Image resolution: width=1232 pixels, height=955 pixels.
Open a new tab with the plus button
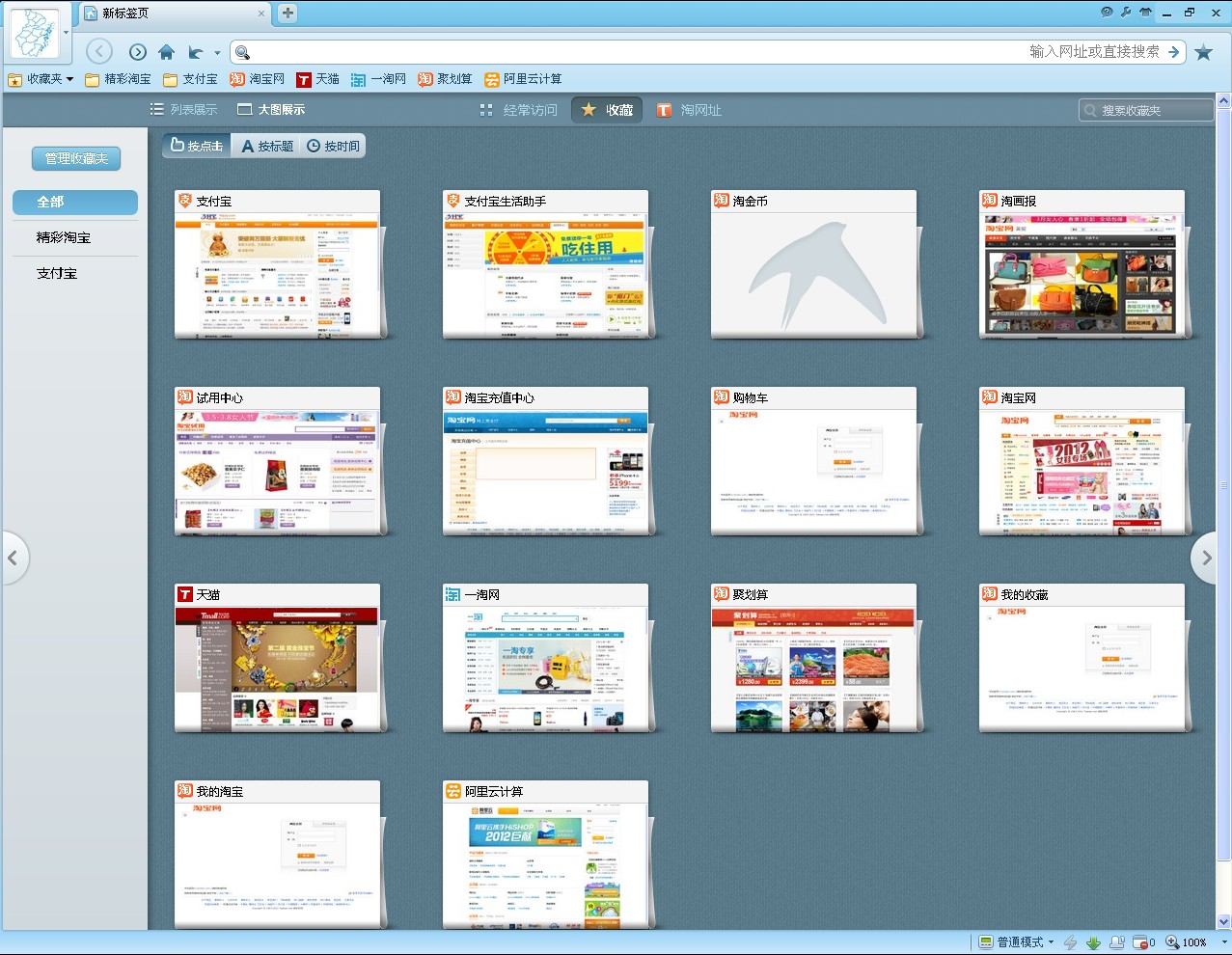[x=287, y=14]
